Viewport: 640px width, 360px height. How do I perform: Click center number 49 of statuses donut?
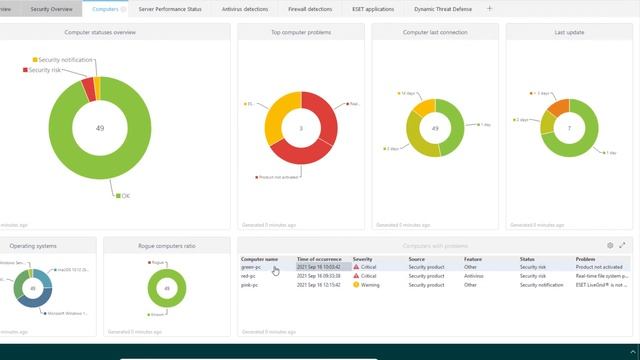[100, 128]
